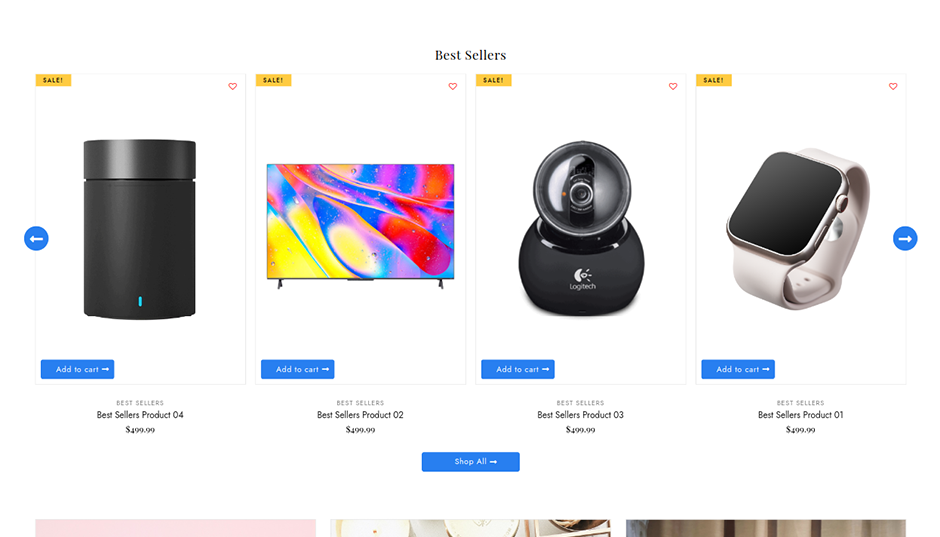Click the colorful TV product image
This screenshot has width=940, height=537.
point(360,225)
